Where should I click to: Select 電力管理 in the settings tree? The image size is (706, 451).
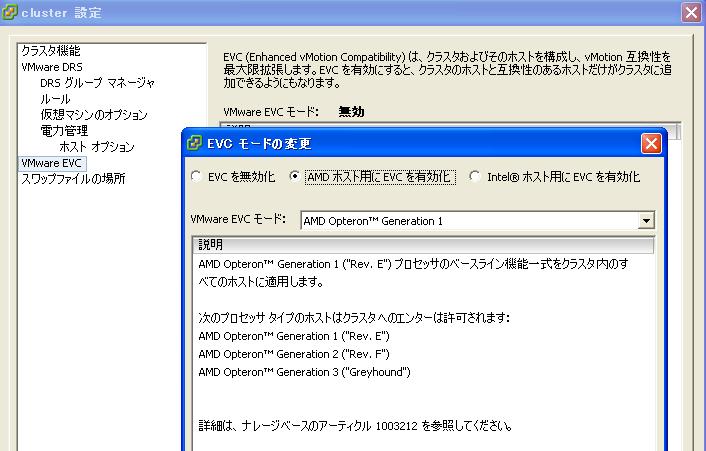[64, 131]
